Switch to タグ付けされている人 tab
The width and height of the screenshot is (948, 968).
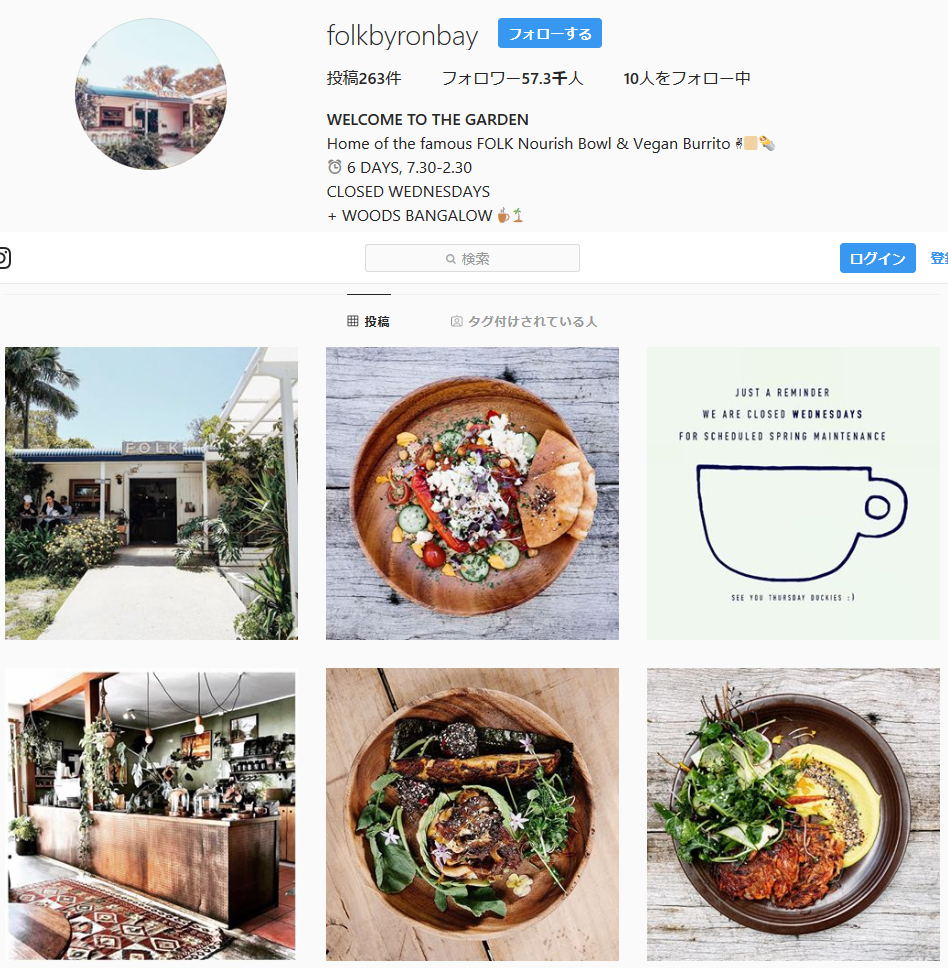523,321
